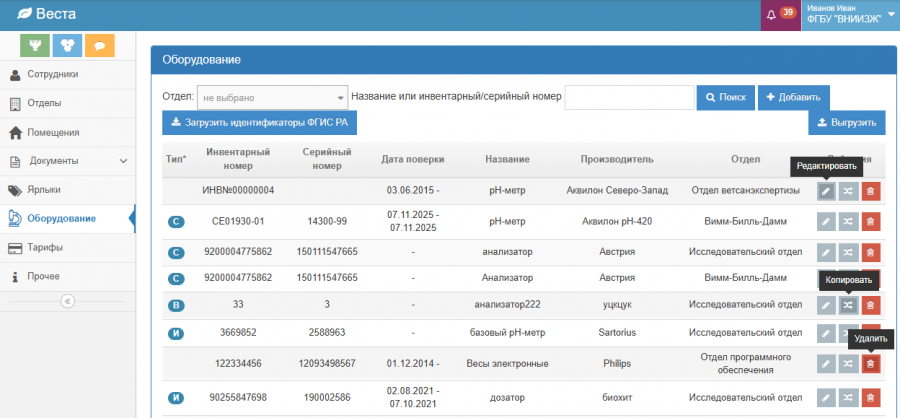Click the Загрузить идентификаторы ФГИС РА button
Viewport: 900px width, 418px height.
(x=259, y=123)
